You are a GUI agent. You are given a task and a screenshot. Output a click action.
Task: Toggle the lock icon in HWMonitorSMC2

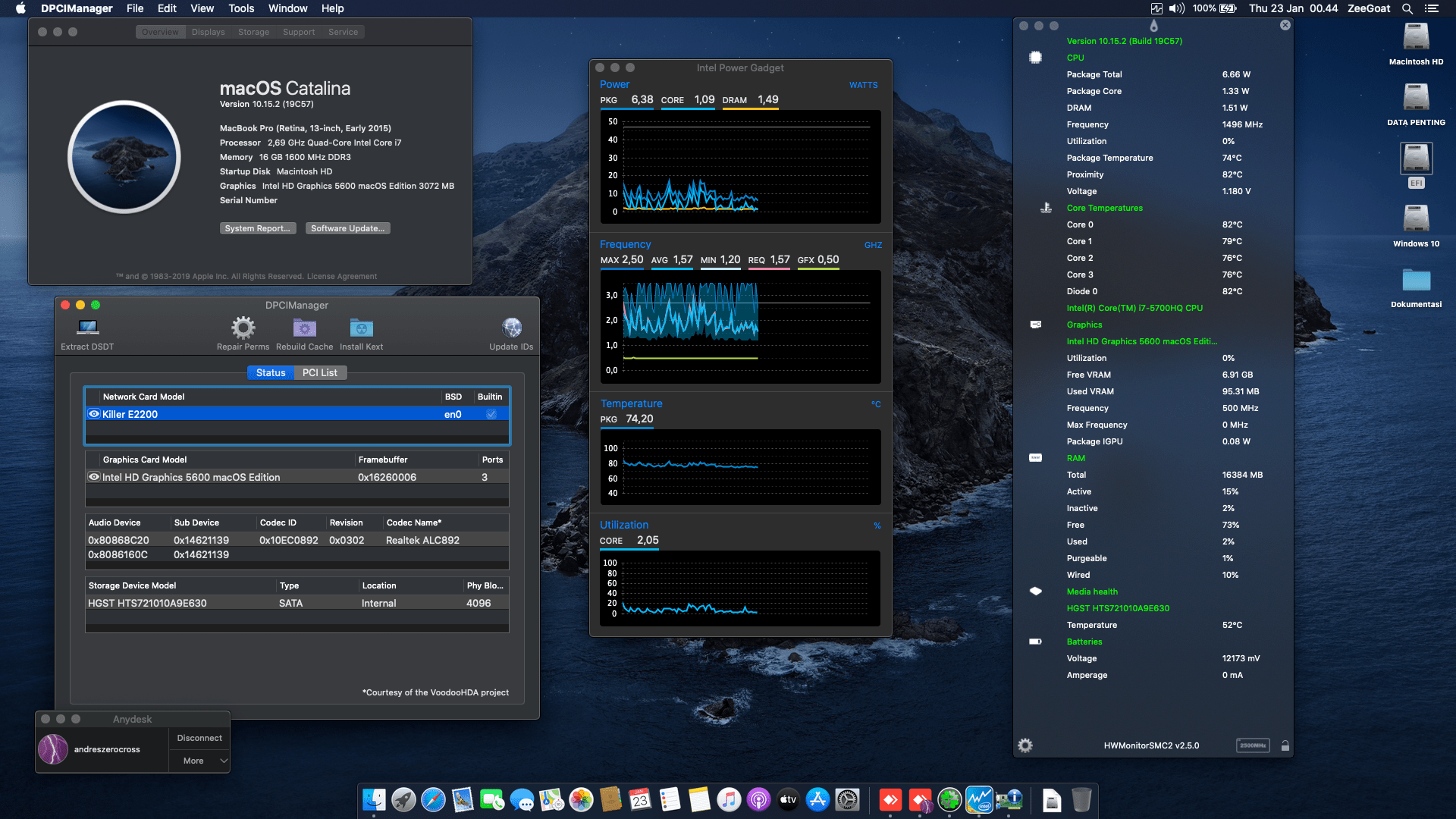coord(1285,745)
